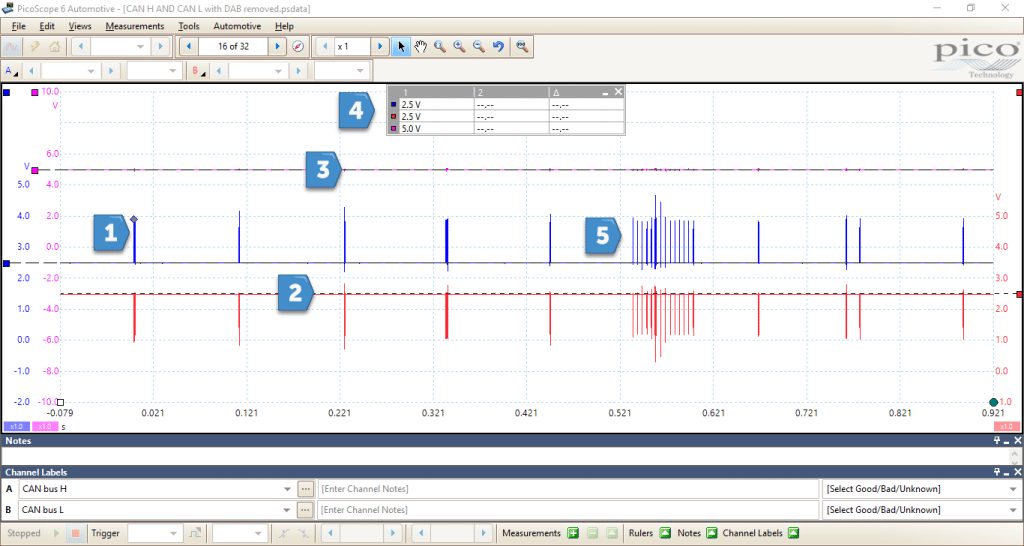Start capture with the play arrow

56,533
